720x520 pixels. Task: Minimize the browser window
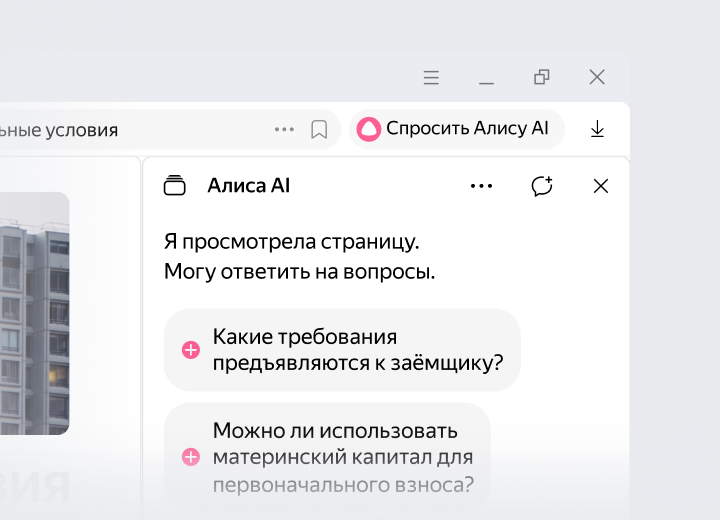pos(487,77)
